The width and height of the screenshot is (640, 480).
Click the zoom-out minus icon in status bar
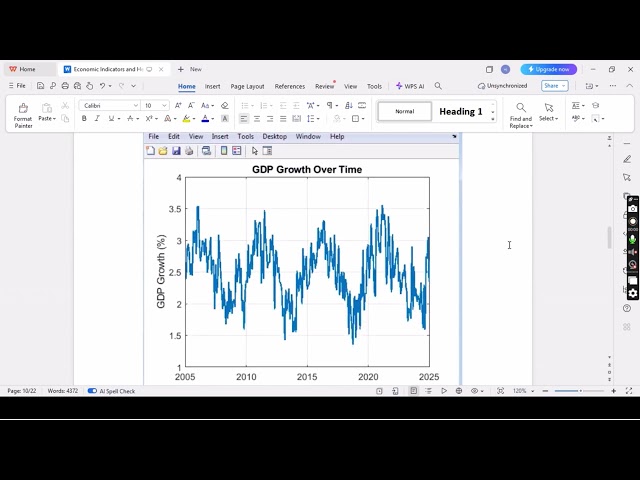[x=545, y=391]
